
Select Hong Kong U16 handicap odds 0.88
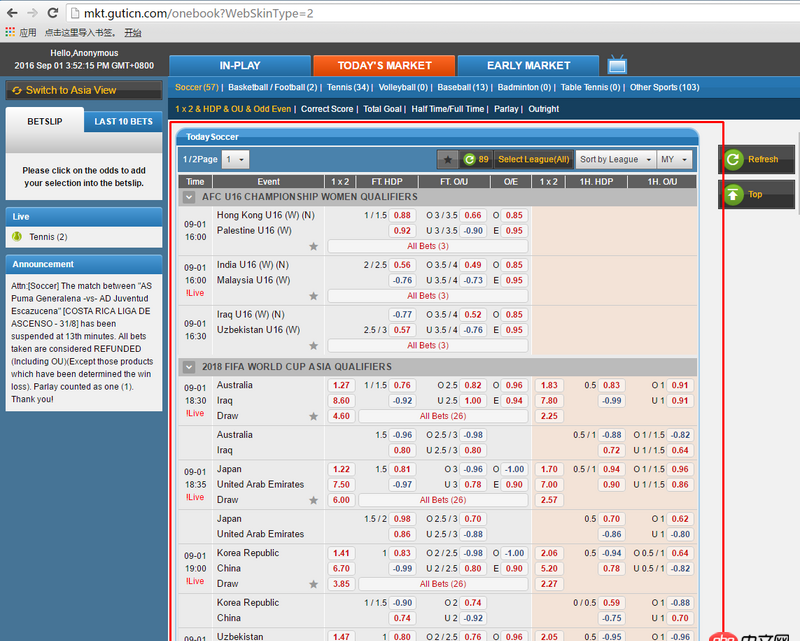402,215
